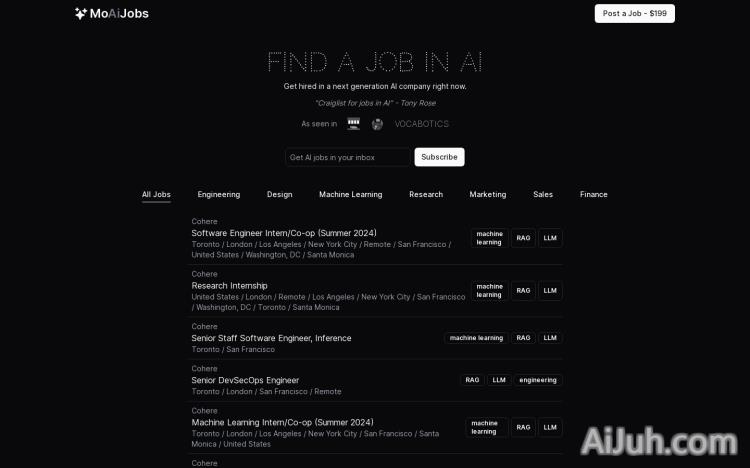Open the Sales tab

(543, 194)
